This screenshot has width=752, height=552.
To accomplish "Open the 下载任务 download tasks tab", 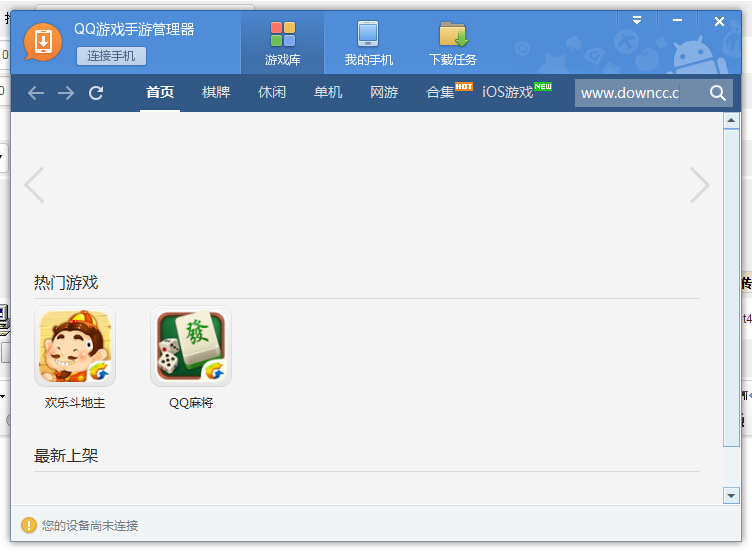I will (452, 43).
